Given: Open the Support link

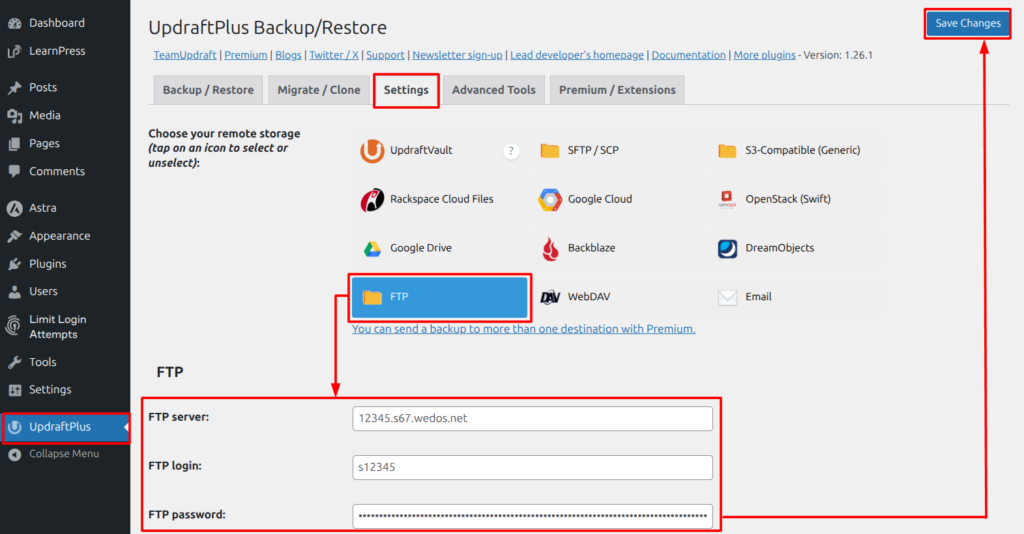Looking at the screenshot, I should (x=385, y=55).
